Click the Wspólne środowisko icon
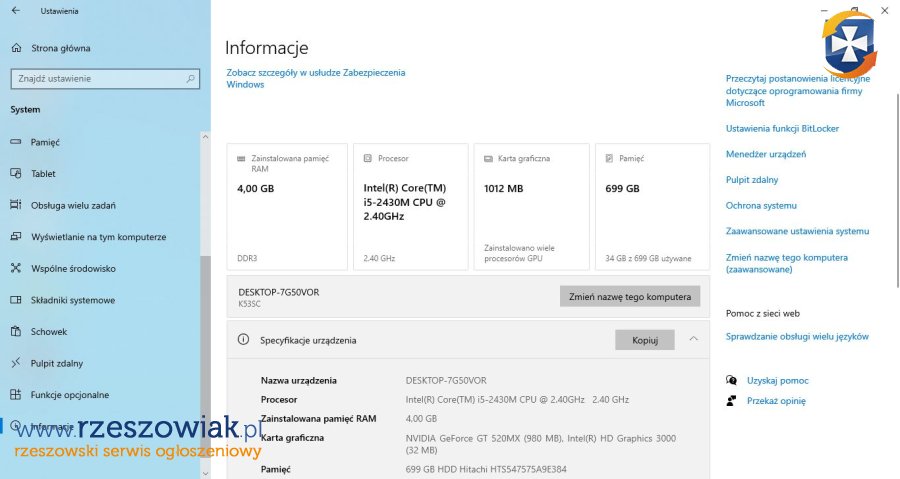 pos(15,268)
